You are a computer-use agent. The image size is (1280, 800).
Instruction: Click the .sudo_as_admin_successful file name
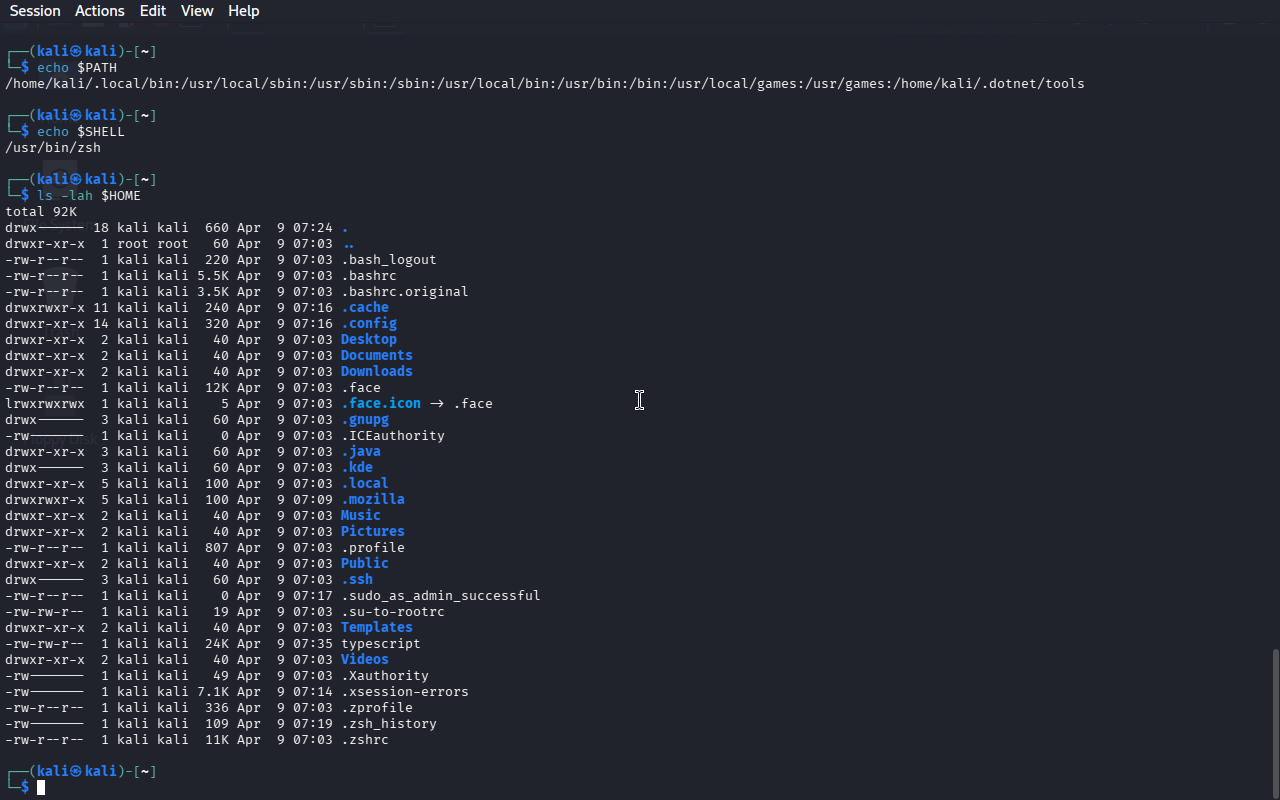pyautogui.click(x=440, y=595)
